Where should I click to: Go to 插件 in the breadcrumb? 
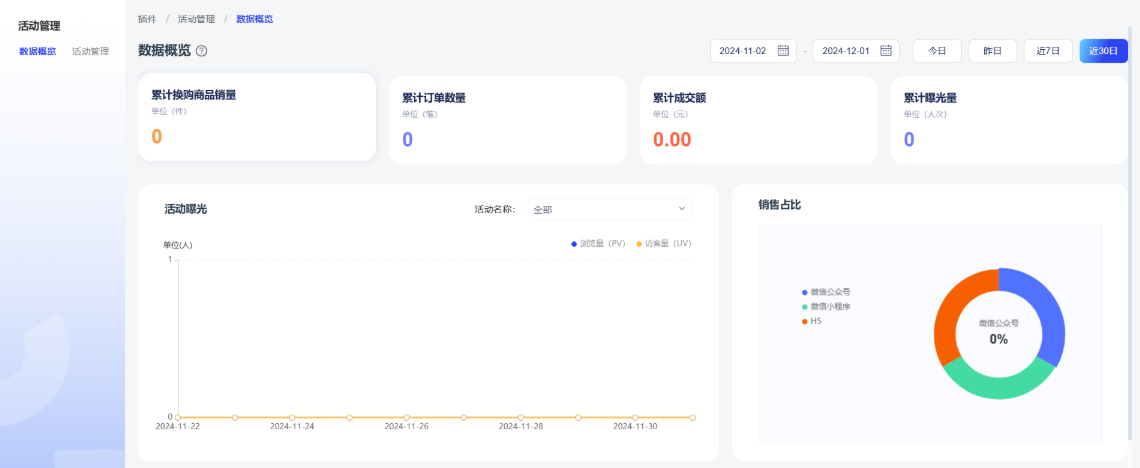tap(147, 19)
